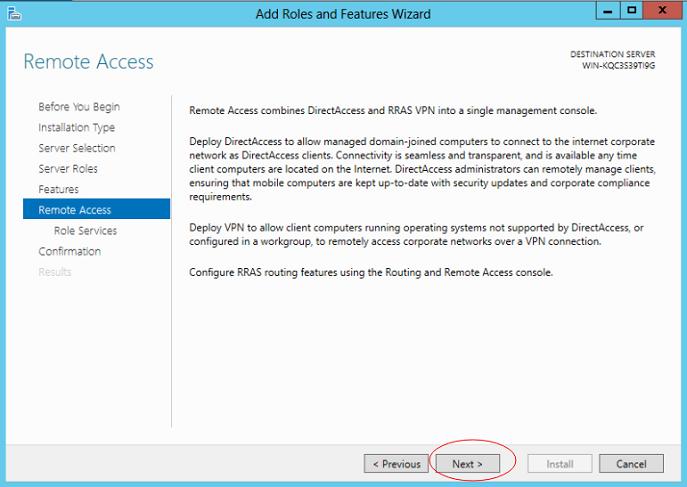Screen dimensions: 687x487
Task: Click the Deploy VPN description paragraph
Action: coord(416,234)
